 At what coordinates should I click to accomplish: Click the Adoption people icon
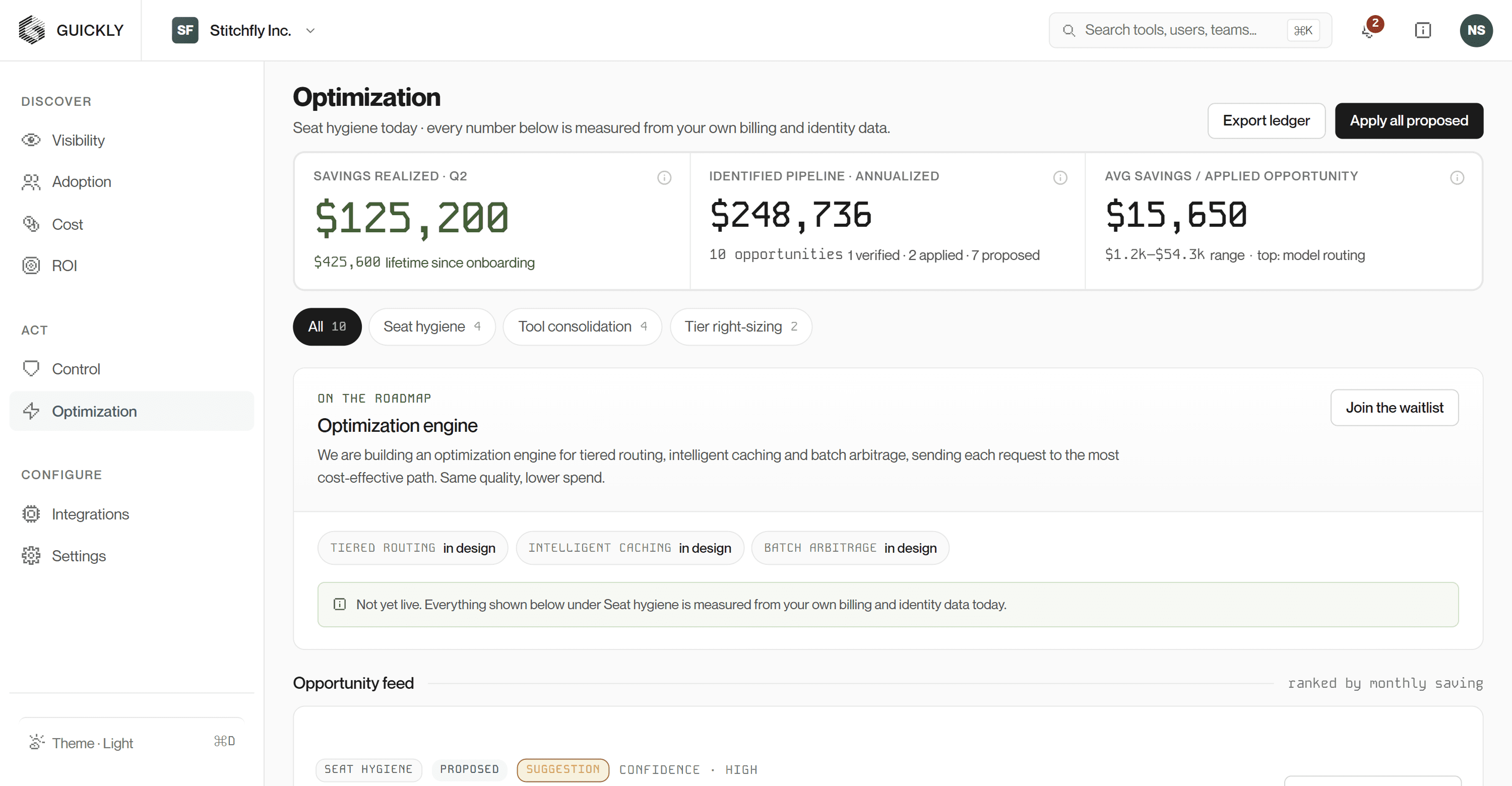[x=31, y=182]
